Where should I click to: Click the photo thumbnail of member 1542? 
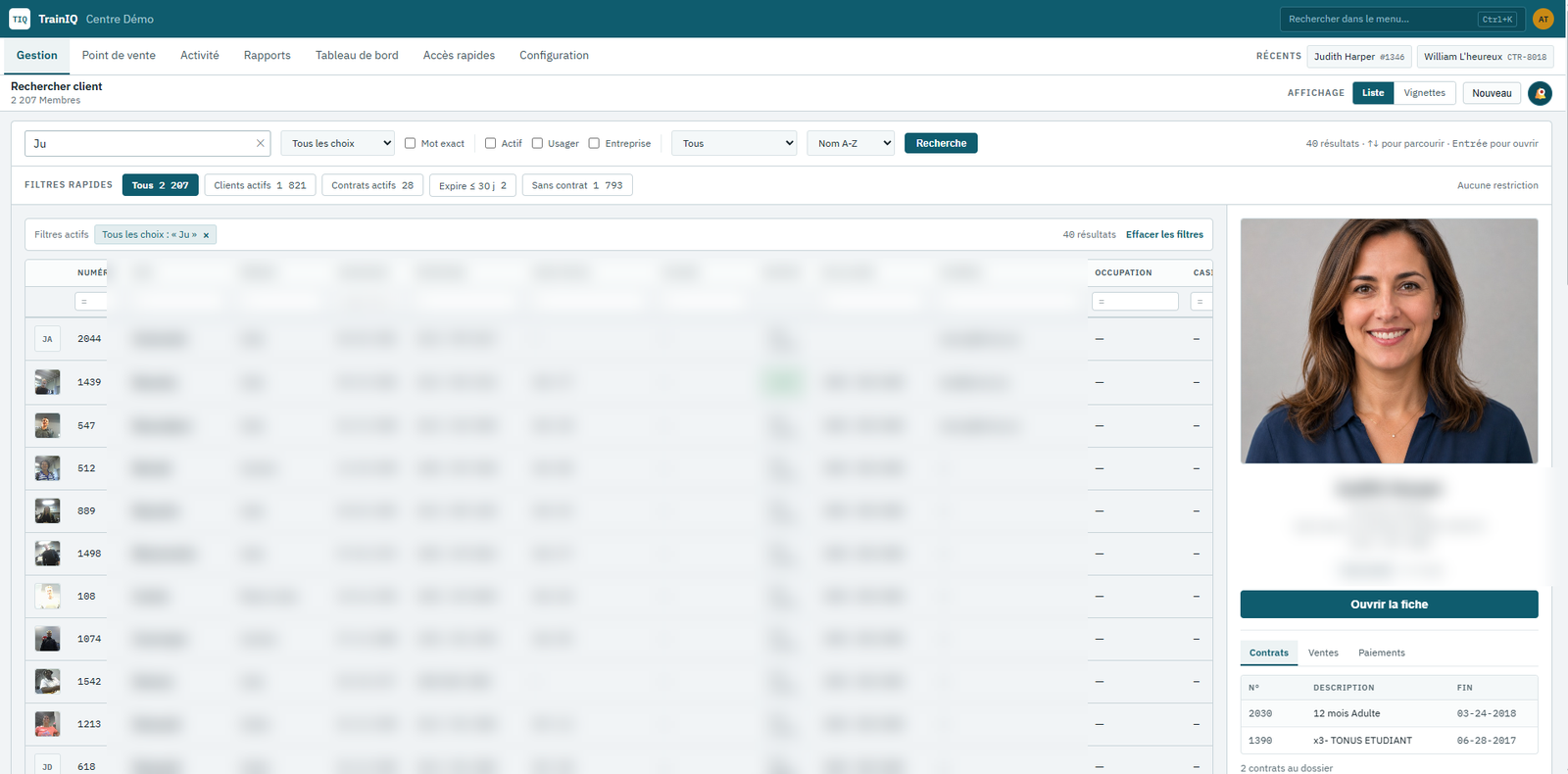47,681
